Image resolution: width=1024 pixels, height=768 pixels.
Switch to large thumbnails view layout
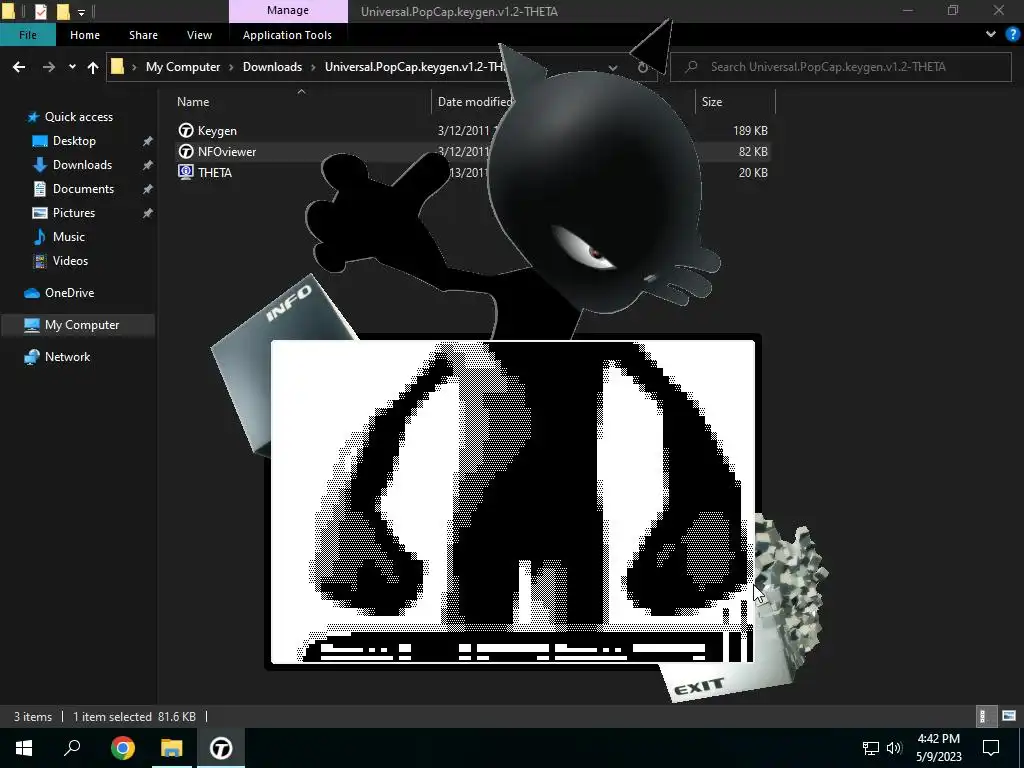tap(1009, 716)
